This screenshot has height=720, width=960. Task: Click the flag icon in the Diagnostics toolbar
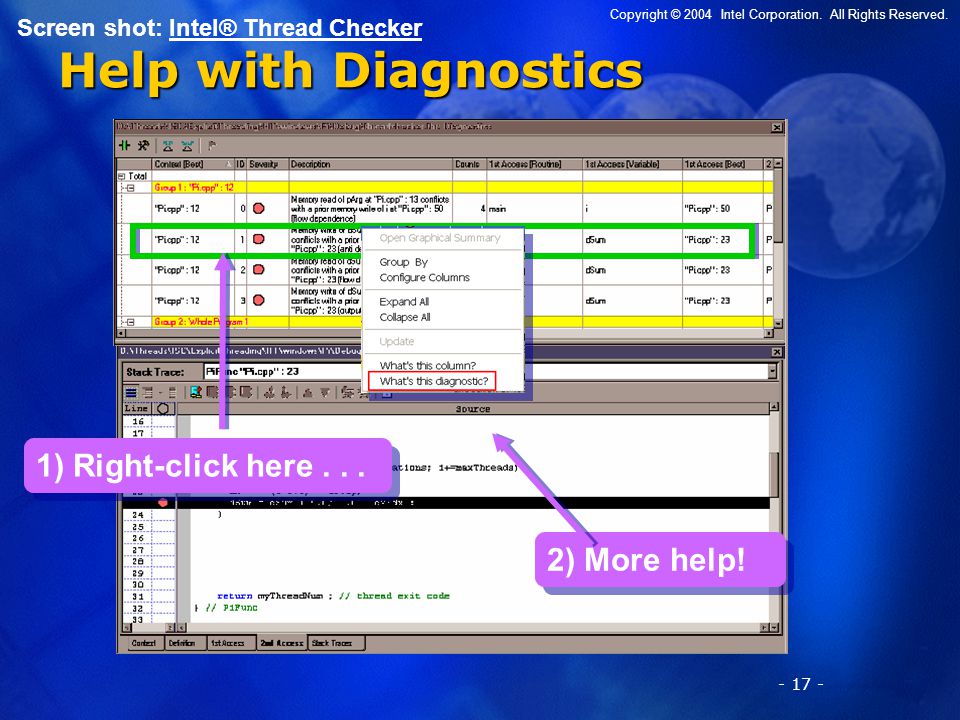point(212,146)
